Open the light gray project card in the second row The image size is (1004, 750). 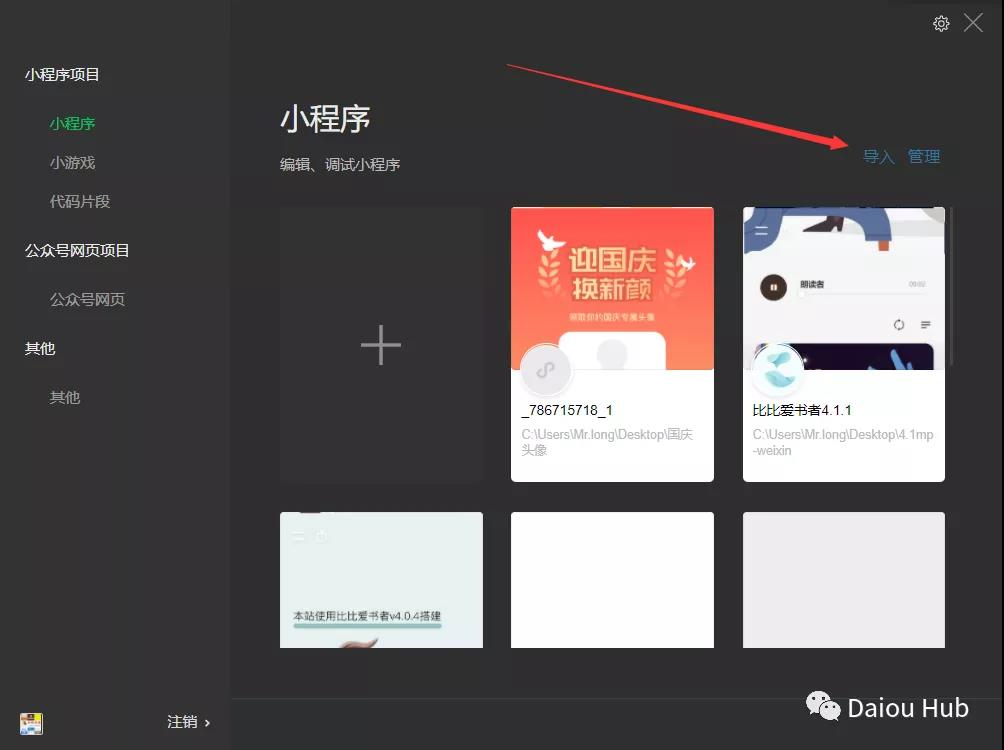pyautogui.click(x=844, y=580)
